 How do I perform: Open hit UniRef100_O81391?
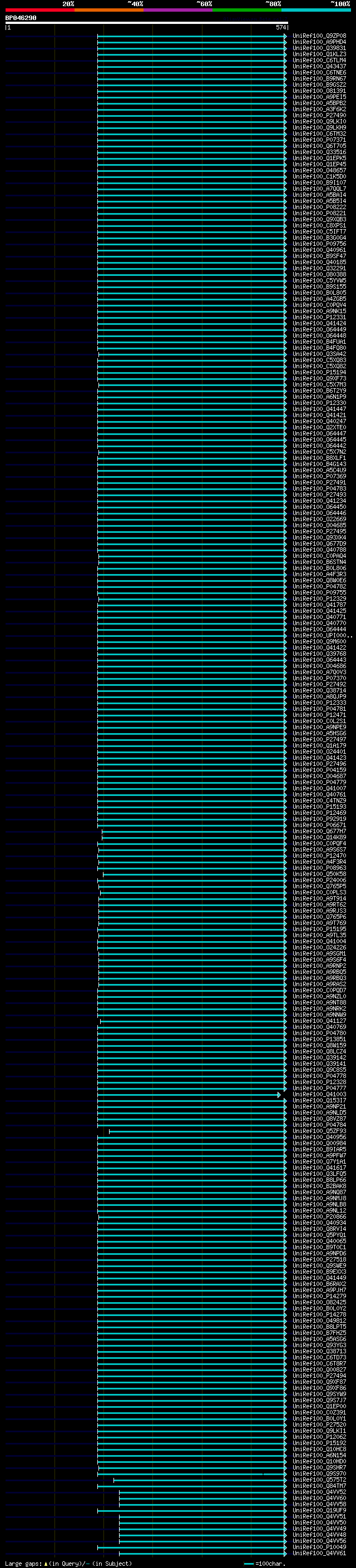319,91
